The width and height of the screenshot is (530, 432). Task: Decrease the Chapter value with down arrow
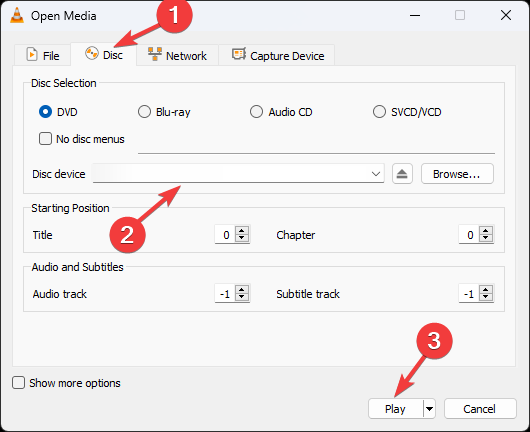(x=486, y=238)
